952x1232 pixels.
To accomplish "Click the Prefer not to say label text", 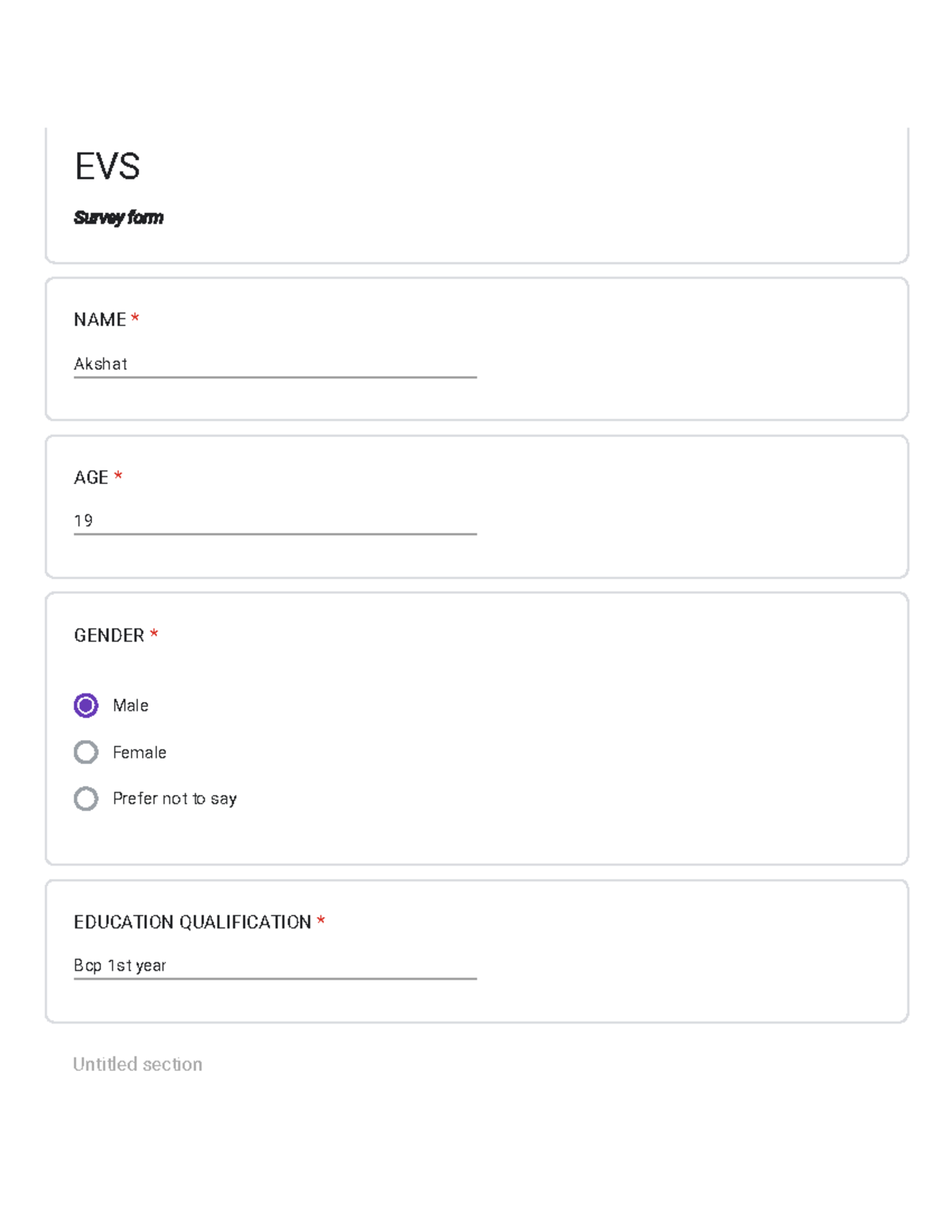I will coord(175,799).
